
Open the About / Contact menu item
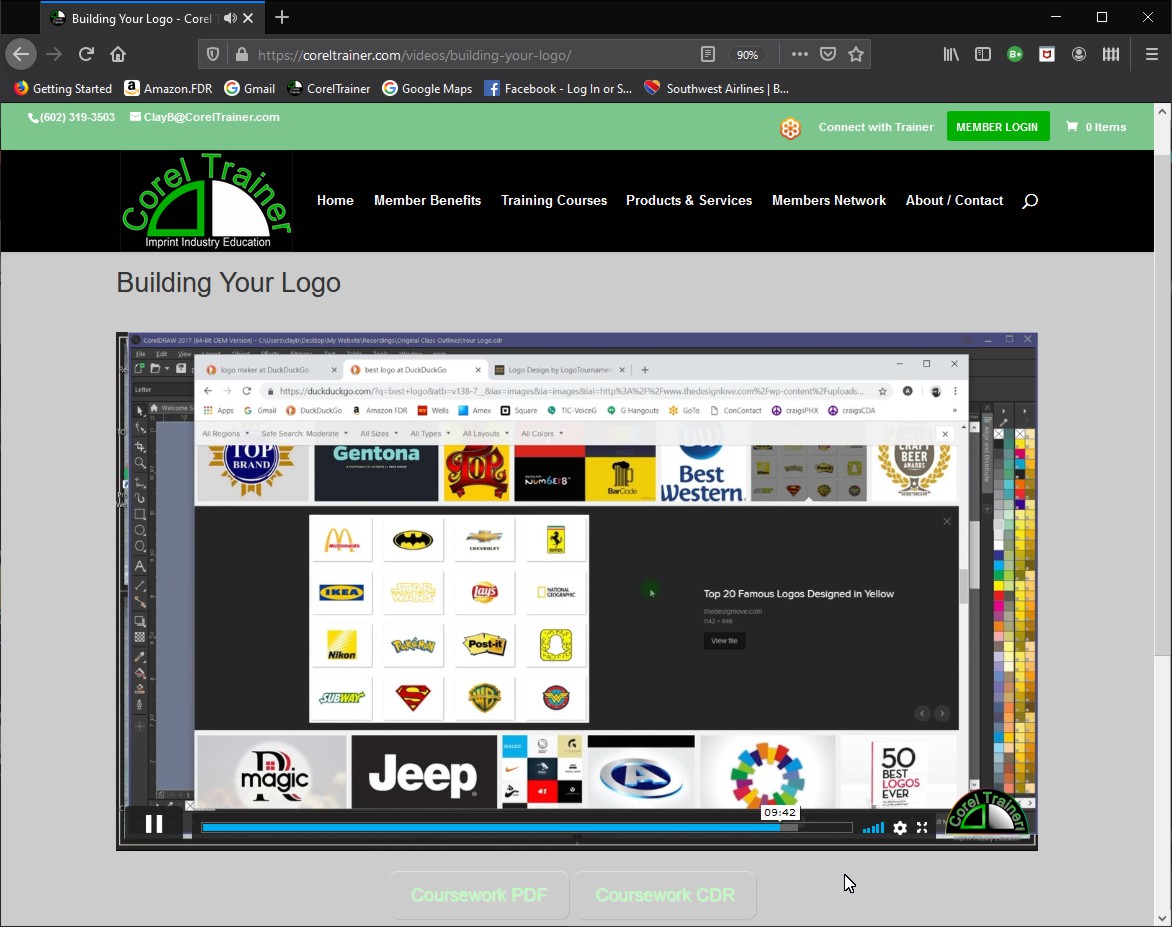pos(954,200)
